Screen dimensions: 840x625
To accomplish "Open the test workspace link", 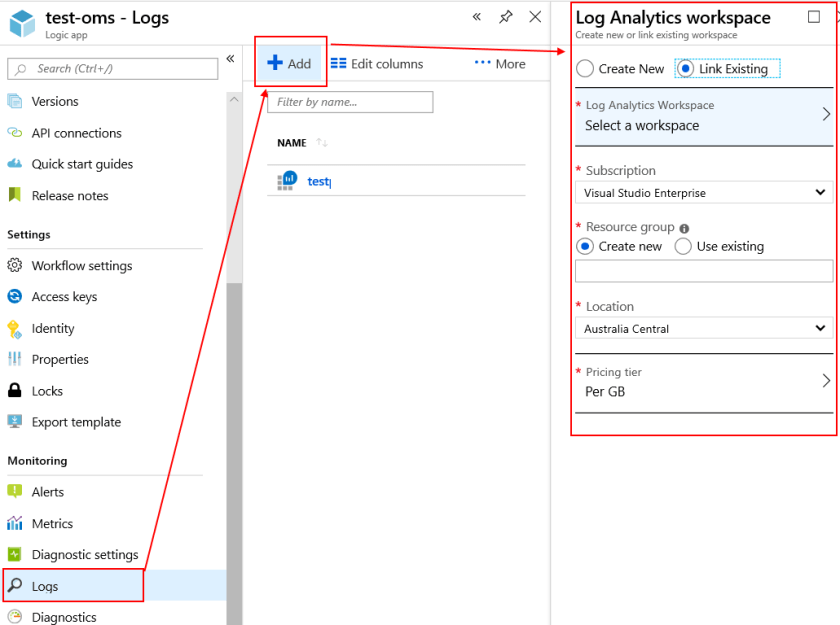I will (319, 181).
